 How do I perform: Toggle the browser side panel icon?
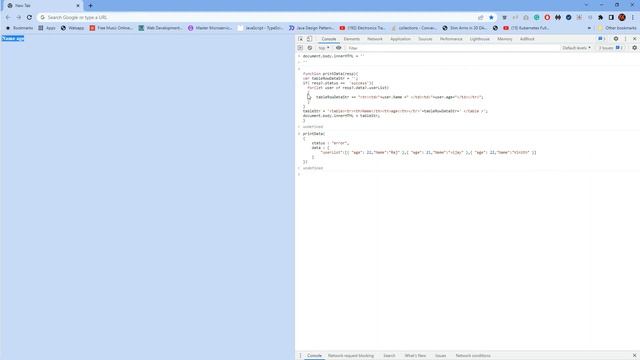point(611,18)
